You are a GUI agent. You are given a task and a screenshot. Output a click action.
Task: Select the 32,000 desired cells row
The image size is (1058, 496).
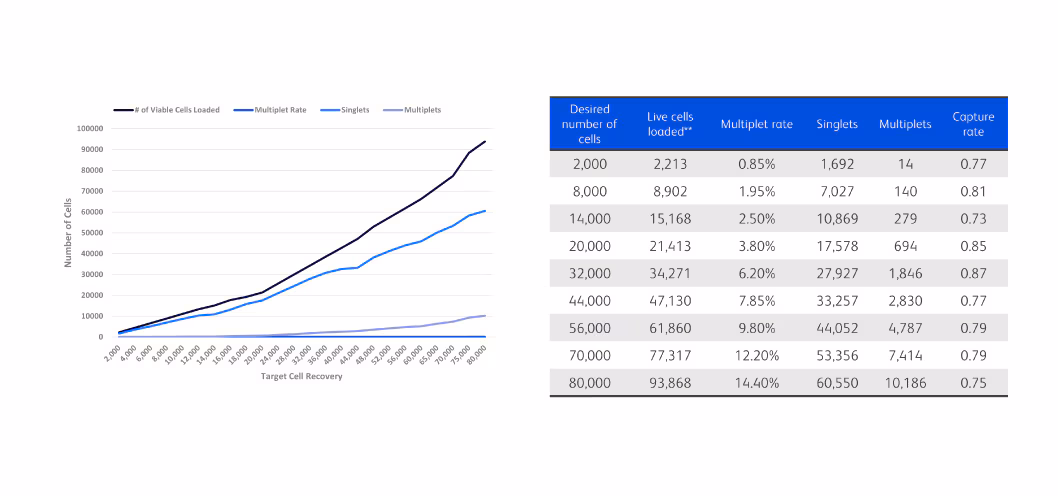click(589, 274)
